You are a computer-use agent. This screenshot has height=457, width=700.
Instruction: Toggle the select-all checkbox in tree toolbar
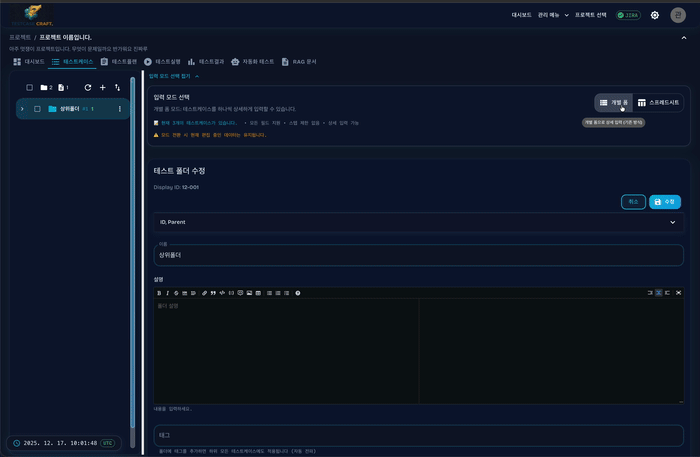(29, 88)
